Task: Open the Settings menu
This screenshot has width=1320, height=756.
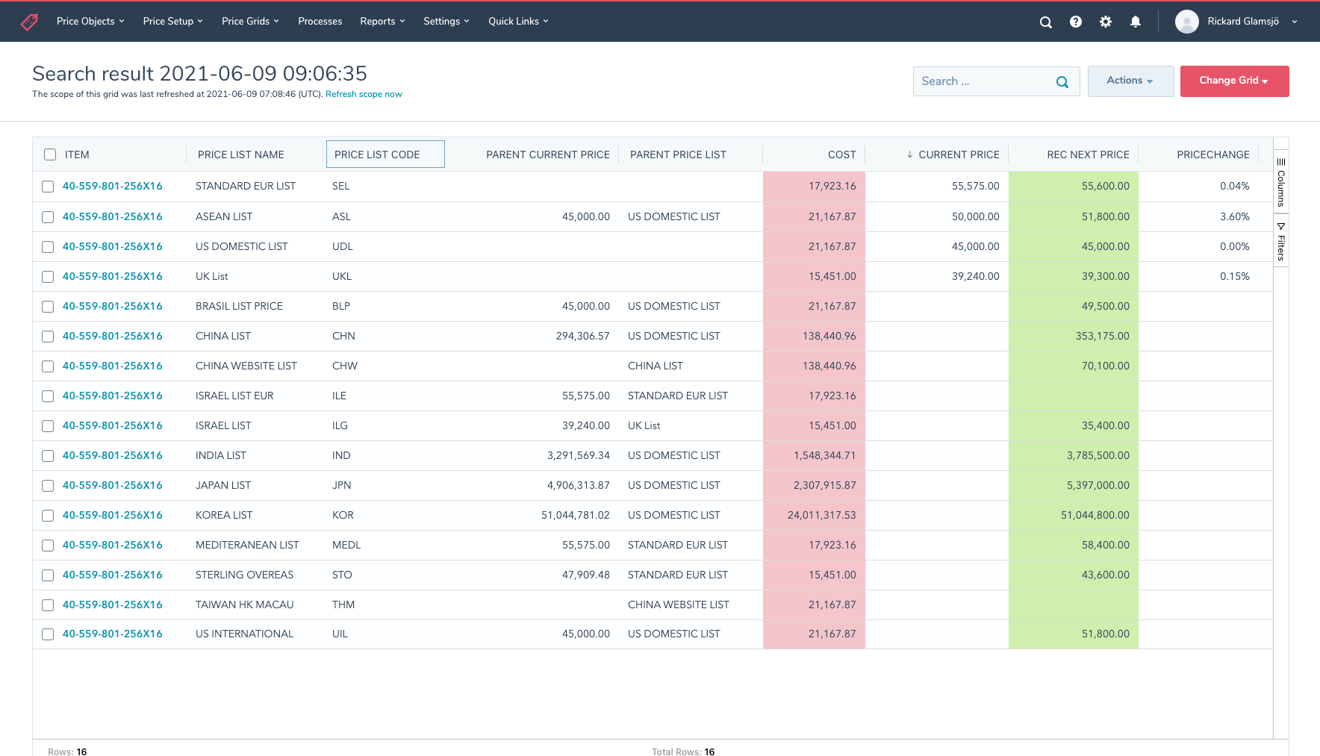Action: pos(446,21)
